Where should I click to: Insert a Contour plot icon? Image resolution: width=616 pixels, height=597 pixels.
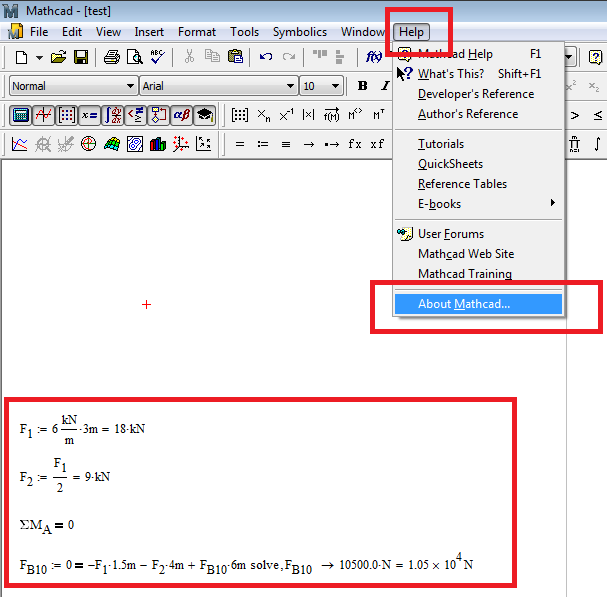click(135, 144)
